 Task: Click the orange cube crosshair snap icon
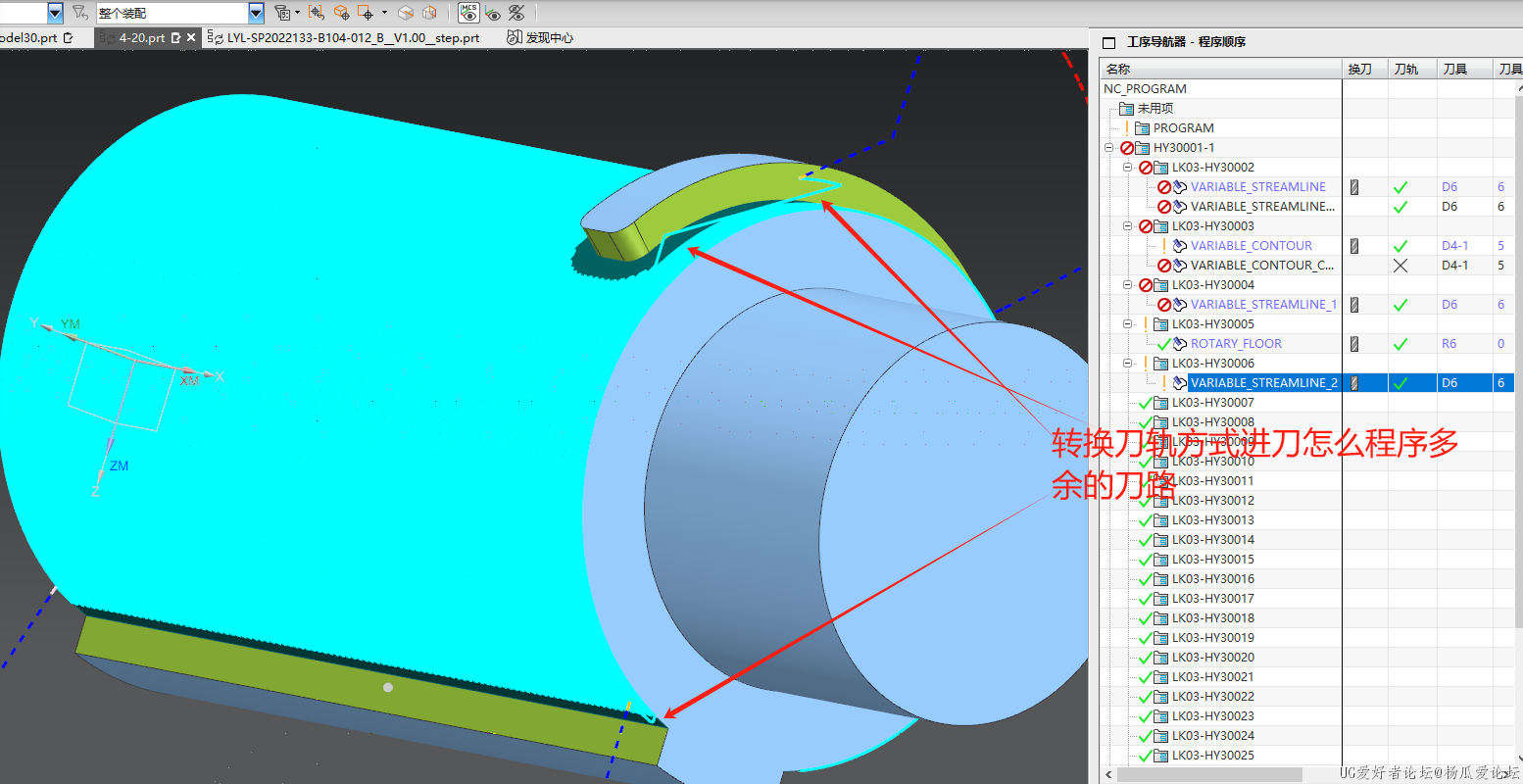341,13
